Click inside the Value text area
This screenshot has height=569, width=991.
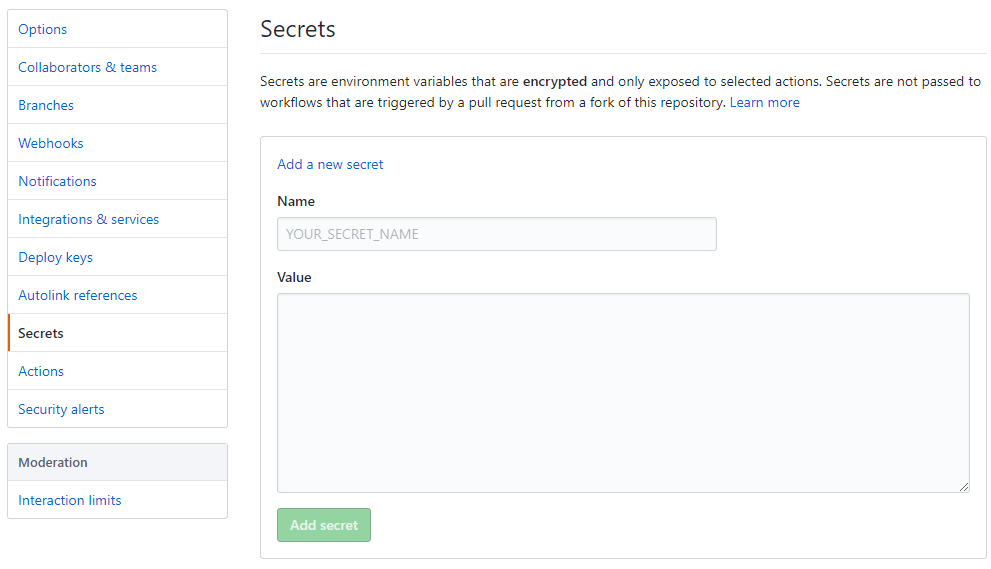623,393
